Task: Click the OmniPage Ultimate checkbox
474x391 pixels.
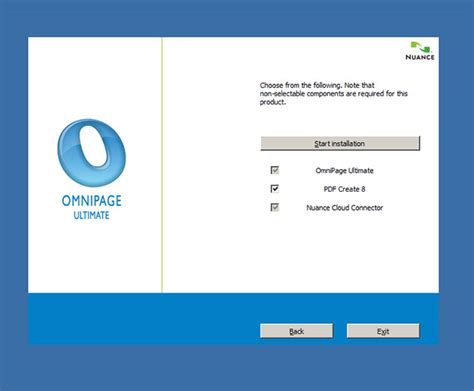Action: pyautogui.click(x=275, y=170)
